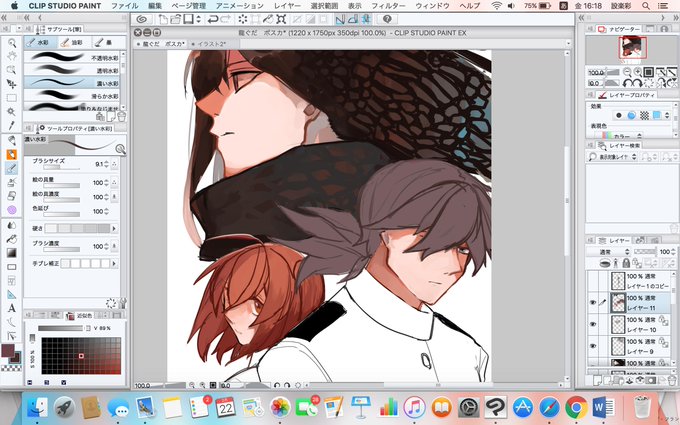Screen dimensions: 680x425
Task: Select the Move layer tool
Action: click(x=12, y=84)
